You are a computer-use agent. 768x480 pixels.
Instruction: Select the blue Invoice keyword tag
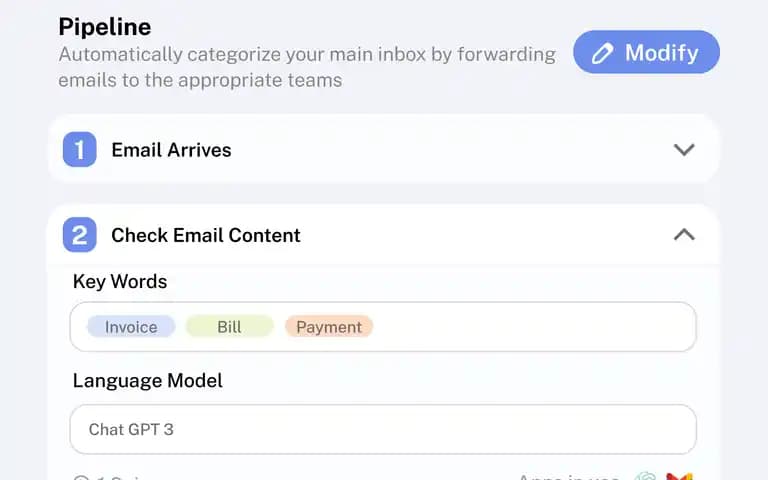131,327
